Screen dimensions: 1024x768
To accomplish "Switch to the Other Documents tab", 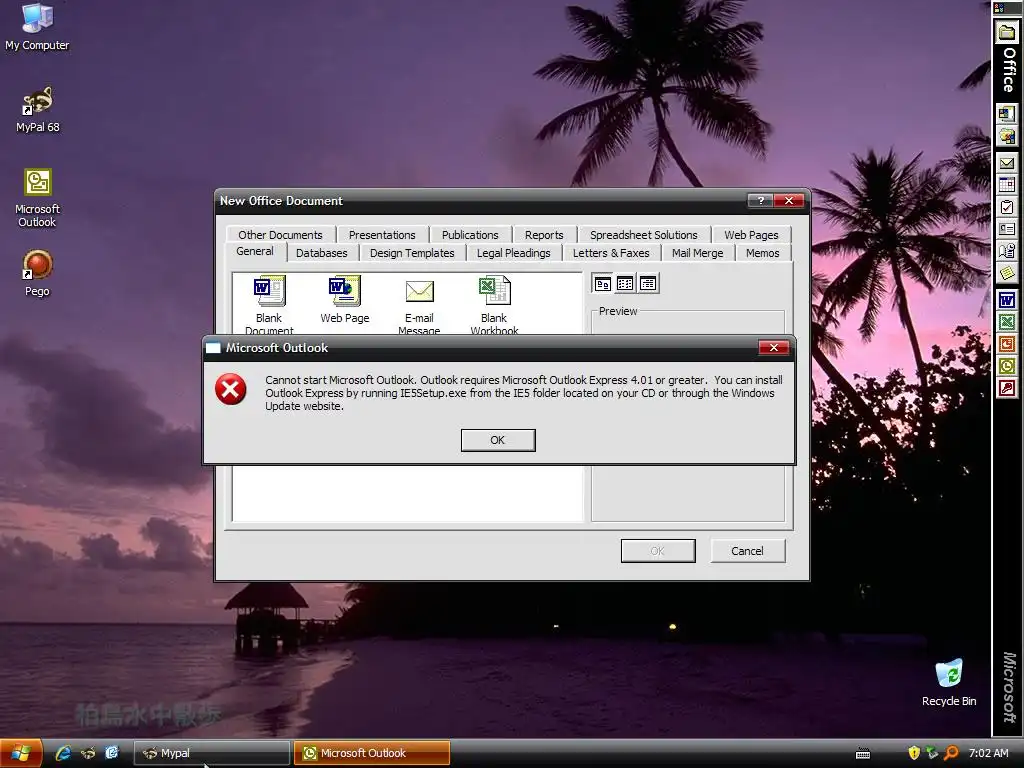I will 280,235.
